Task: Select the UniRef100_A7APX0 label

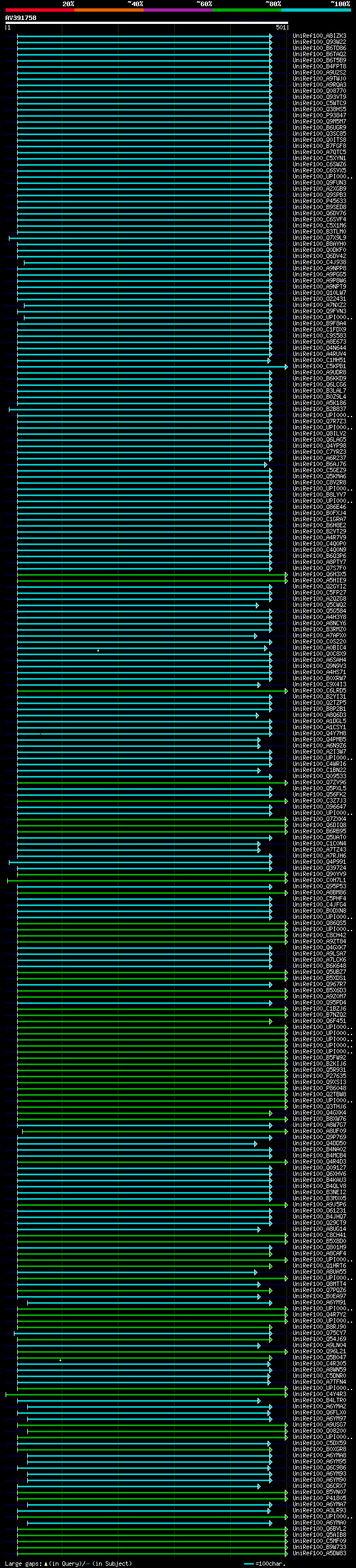Action: tap(319, 635)
